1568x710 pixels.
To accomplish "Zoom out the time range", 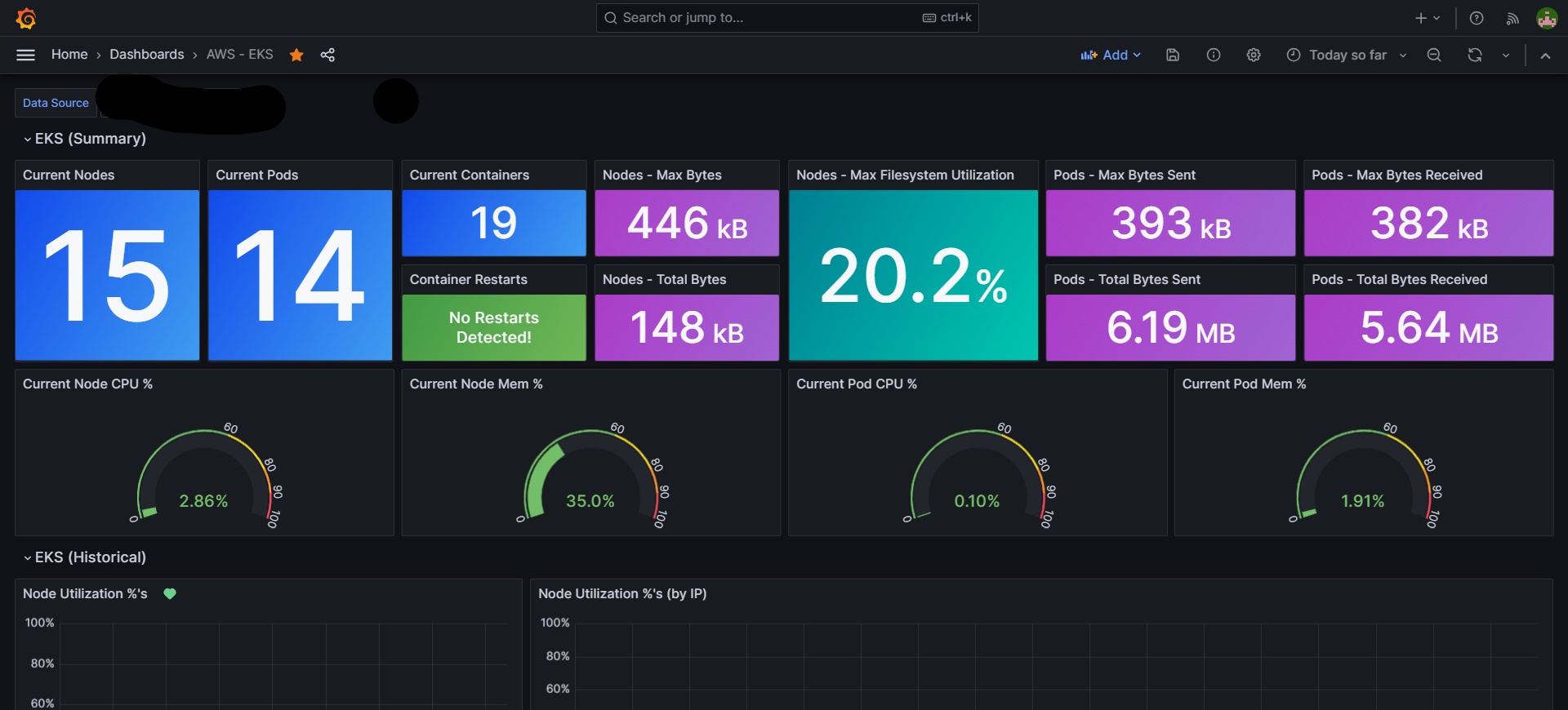I will coord(1434,55).
